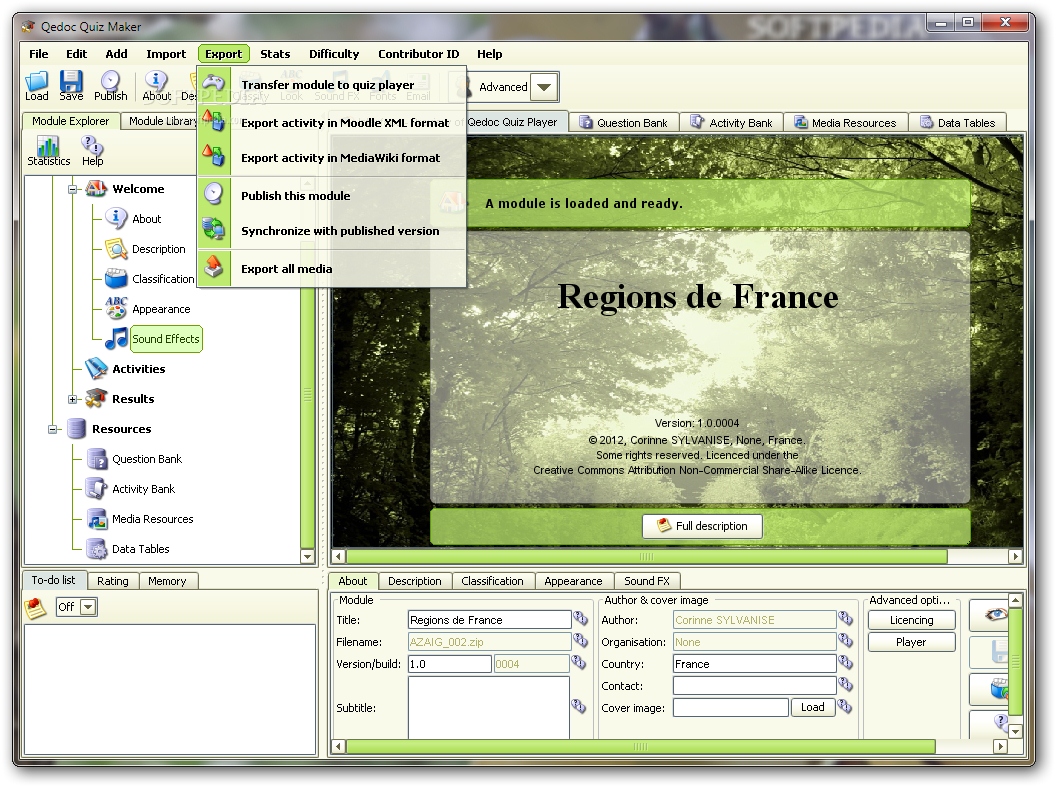1056x787 pixels.
Task: Click the key icon beside Author field
Action: 845,617
